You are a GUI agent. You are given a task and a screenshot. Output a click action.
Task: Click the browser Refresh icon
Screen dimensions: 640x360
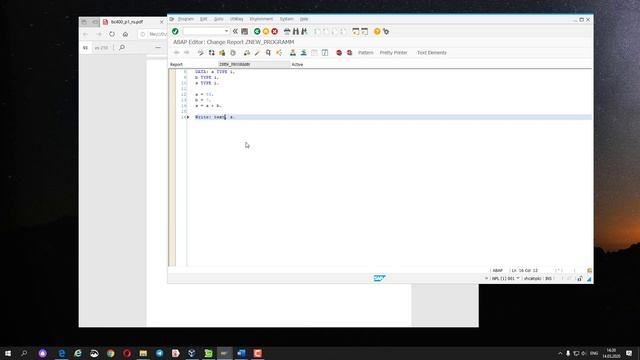tap(112, 34)
